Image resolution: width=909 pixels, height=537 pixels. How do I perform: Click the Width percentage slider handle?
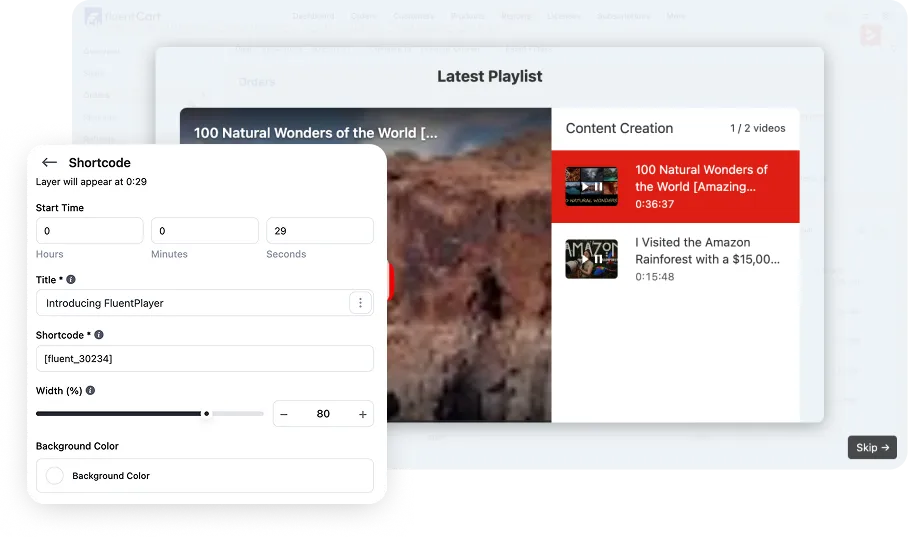207,413
